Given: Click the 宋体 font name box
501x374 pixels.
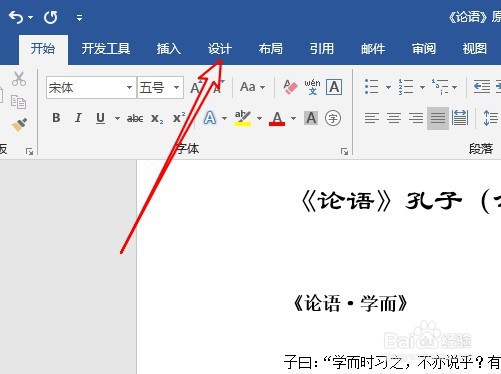Looking at the screenshot, I should click(x=86, y=88).
